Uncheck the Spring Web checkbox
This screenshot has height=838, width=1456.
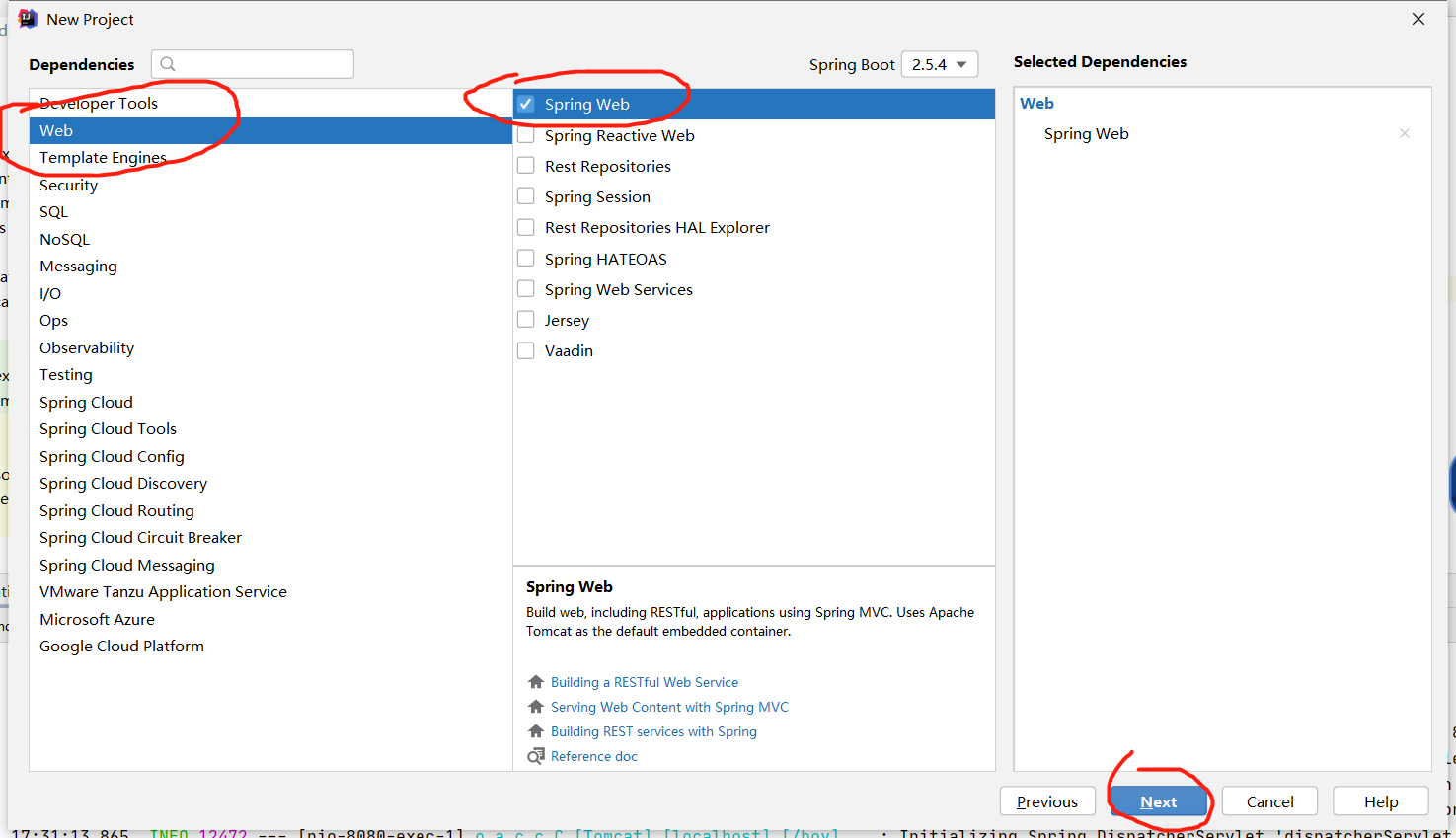526,104
